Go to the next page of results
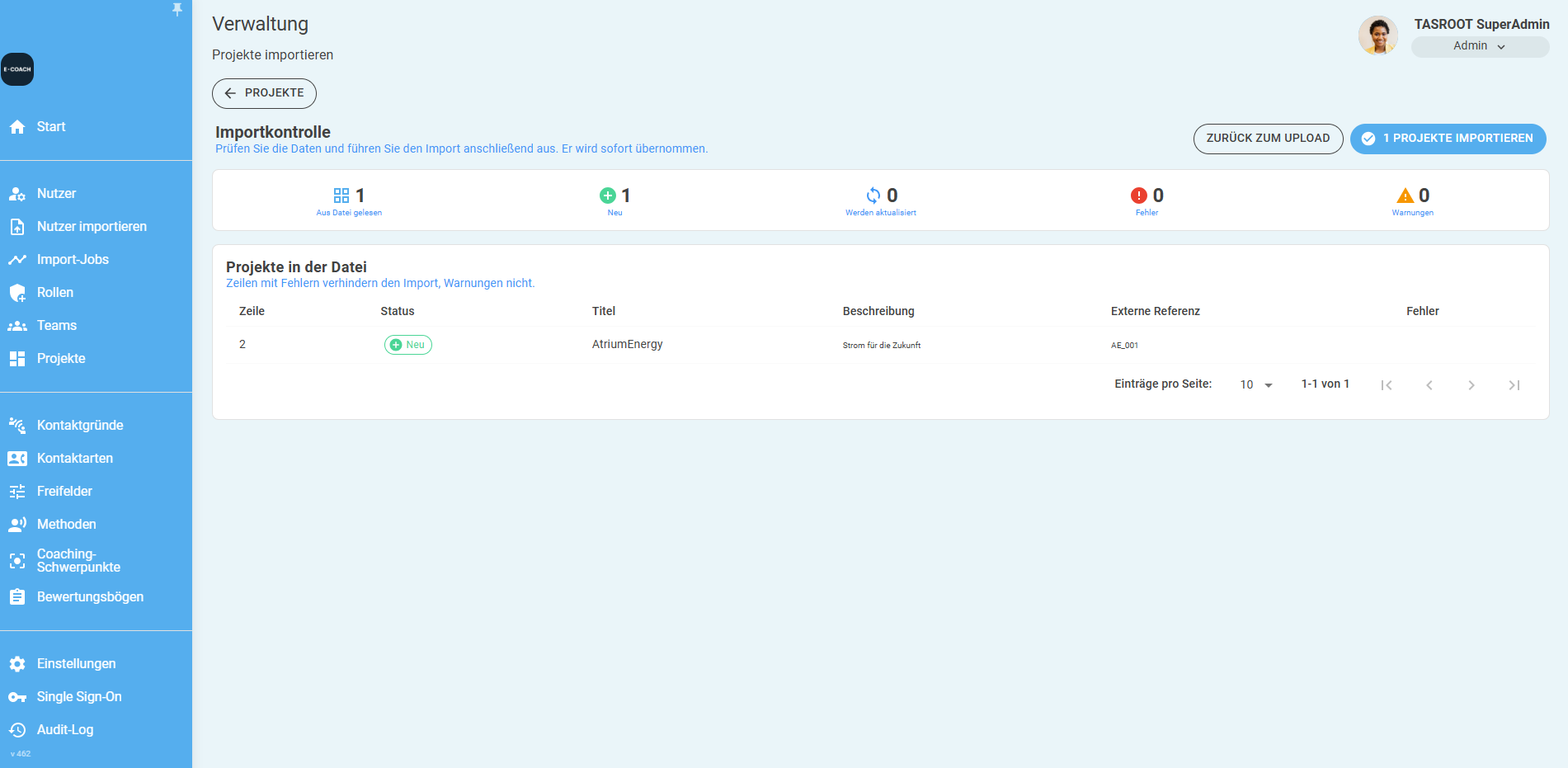The image size is (1568, 768). point(1471,385)
